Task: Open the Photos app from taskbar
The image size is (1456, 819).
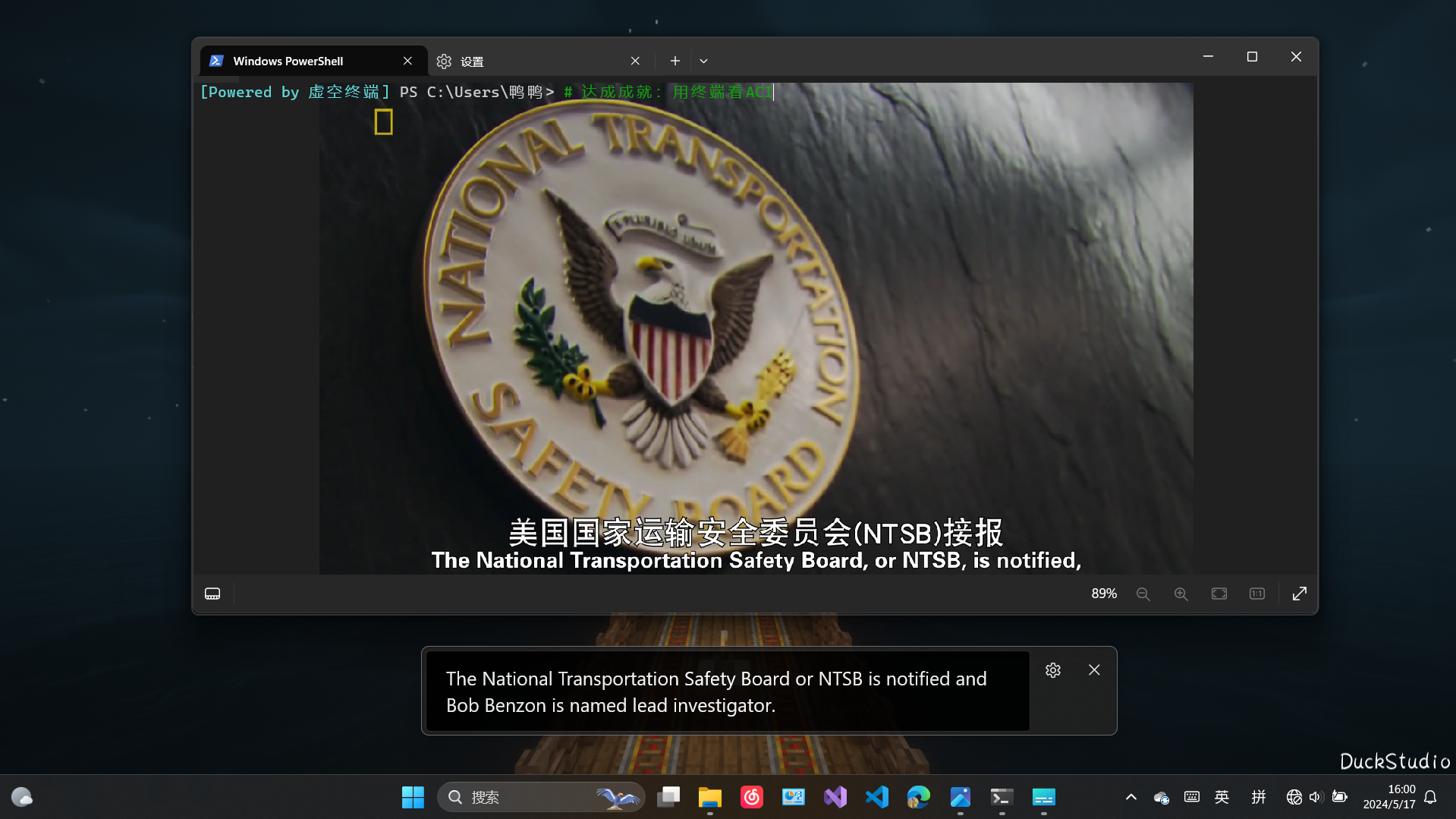Action: point(961,797)
